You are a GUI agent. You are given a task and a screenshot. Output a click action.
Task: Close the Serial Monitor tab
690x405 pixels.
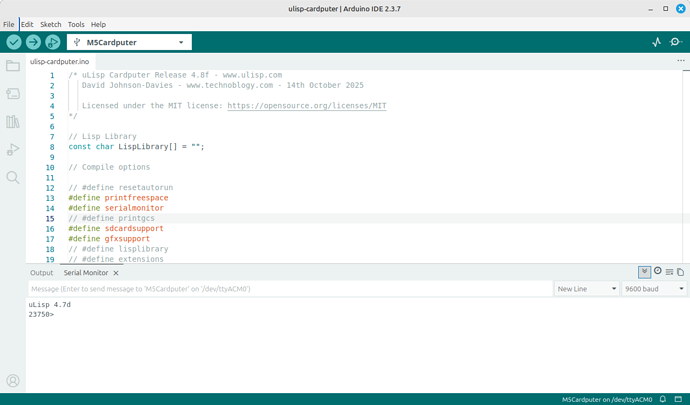[116, 273]
